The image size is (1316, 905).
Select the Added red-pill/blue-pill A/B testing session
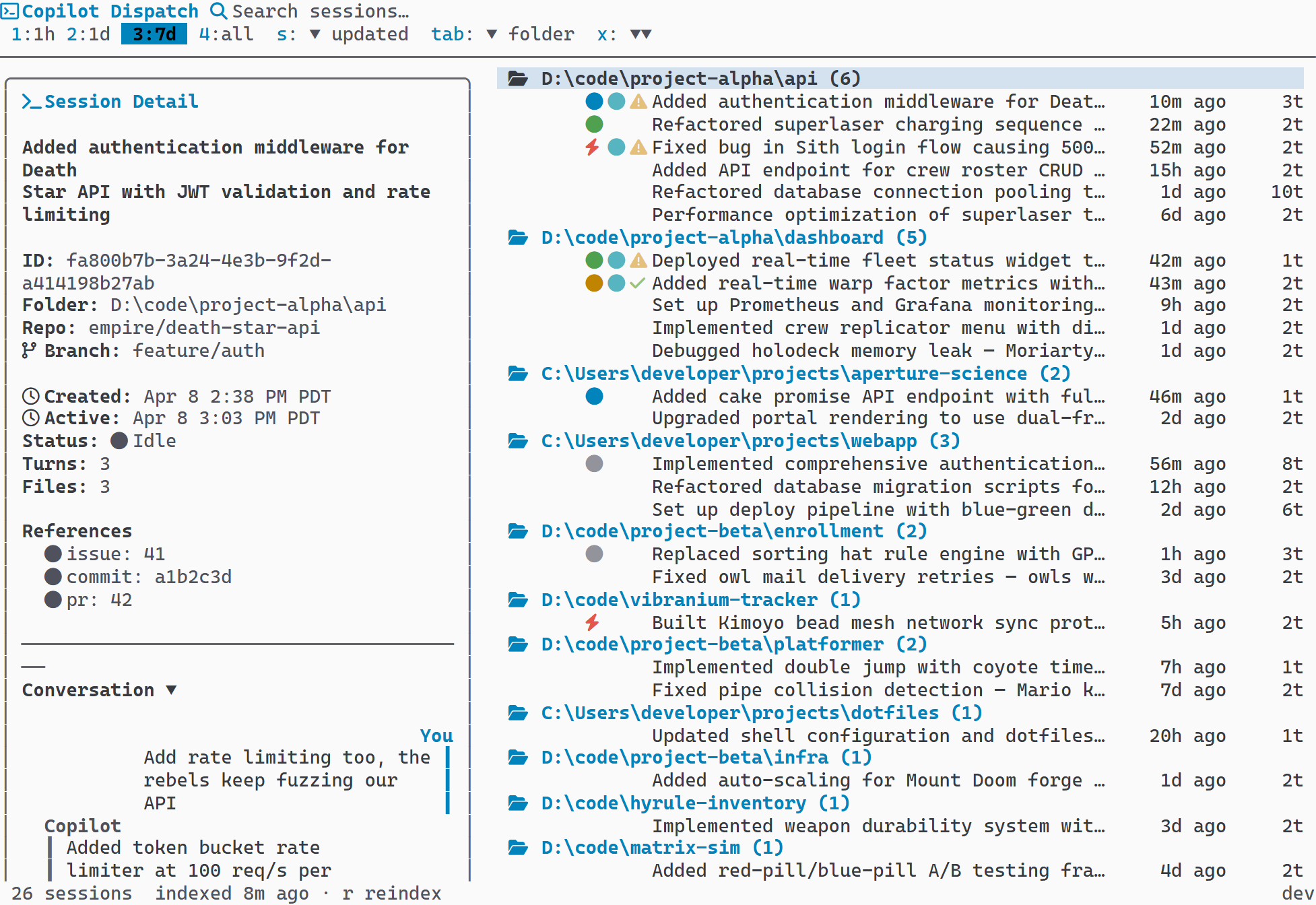click(900, 870)
